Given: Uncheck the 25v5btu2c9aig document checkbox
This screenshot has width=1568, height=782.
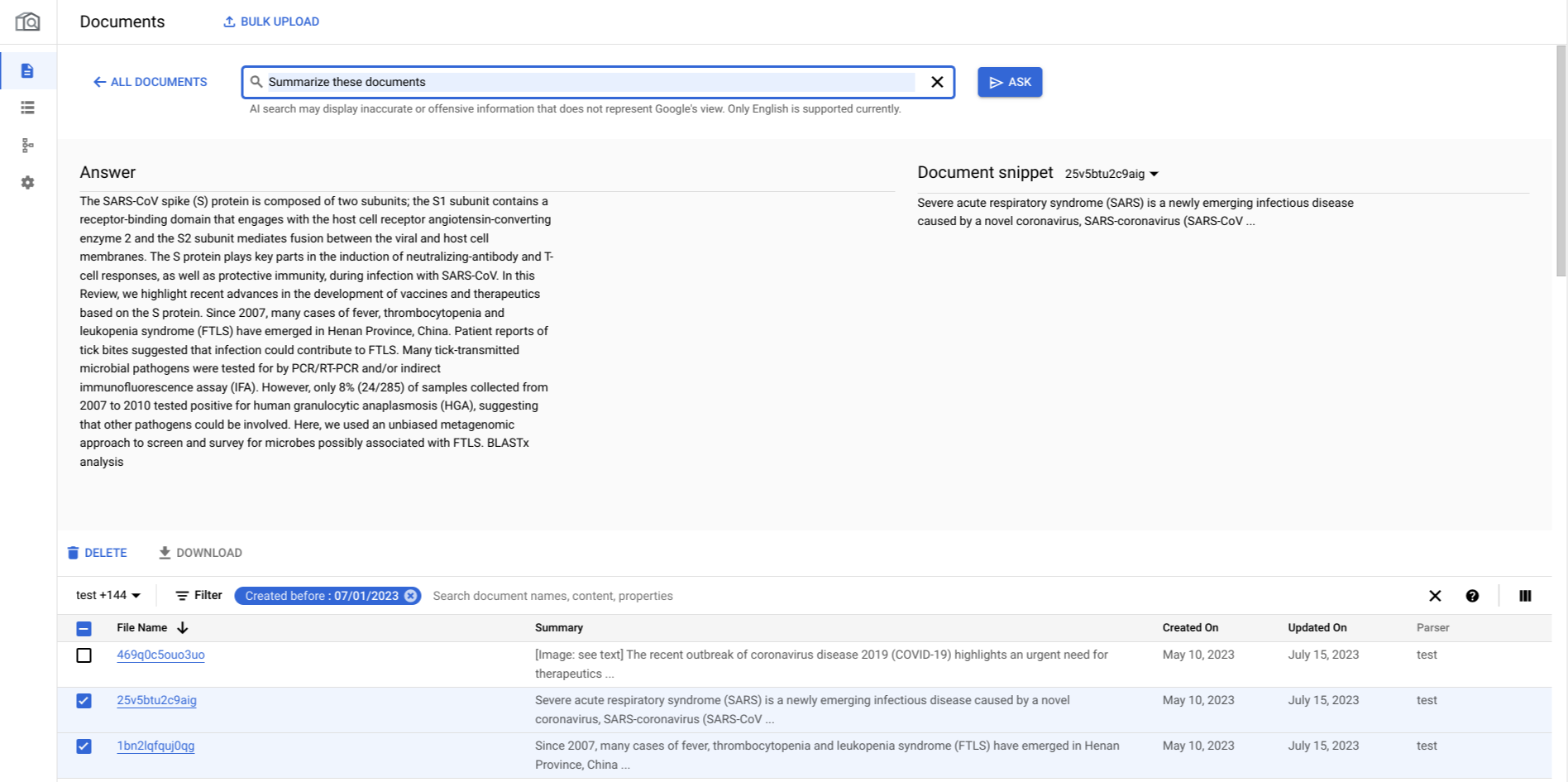Looking at the screenshot, I should tap(84, 701).
